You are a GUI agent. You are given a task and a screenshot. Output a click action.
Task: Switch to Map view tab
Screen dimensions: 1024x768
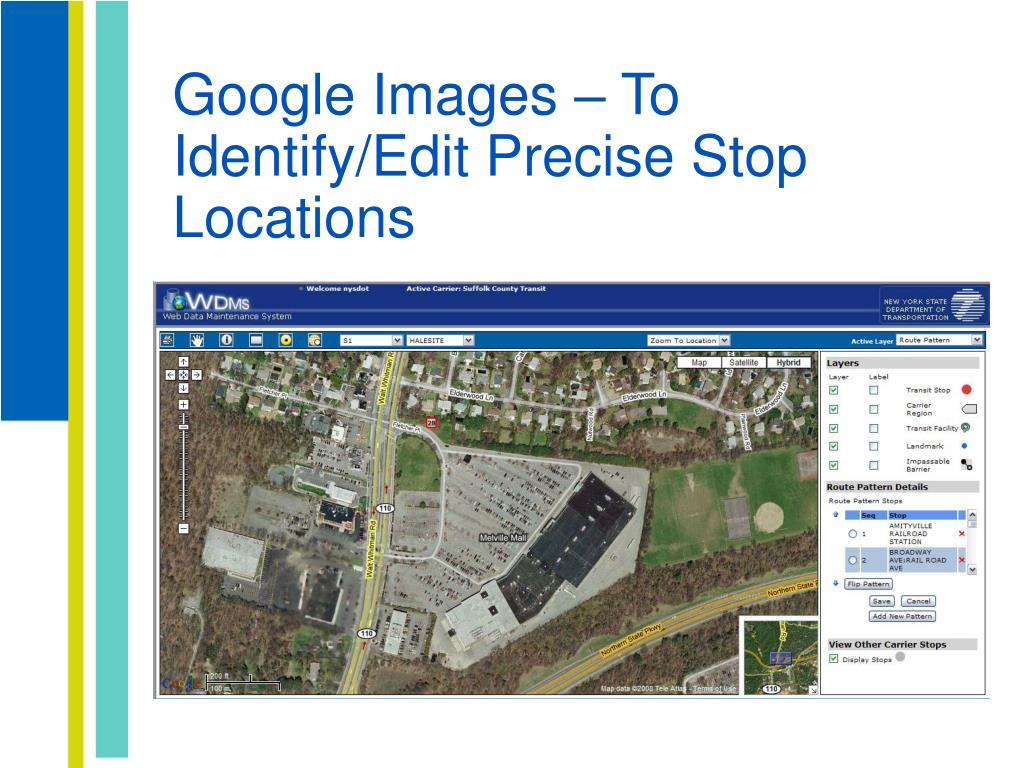(x=699, y=362)
